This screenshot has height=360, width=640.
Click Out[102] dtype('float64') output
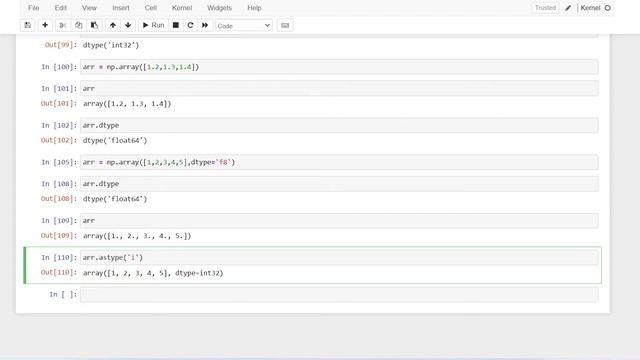[x=115, y=140]
